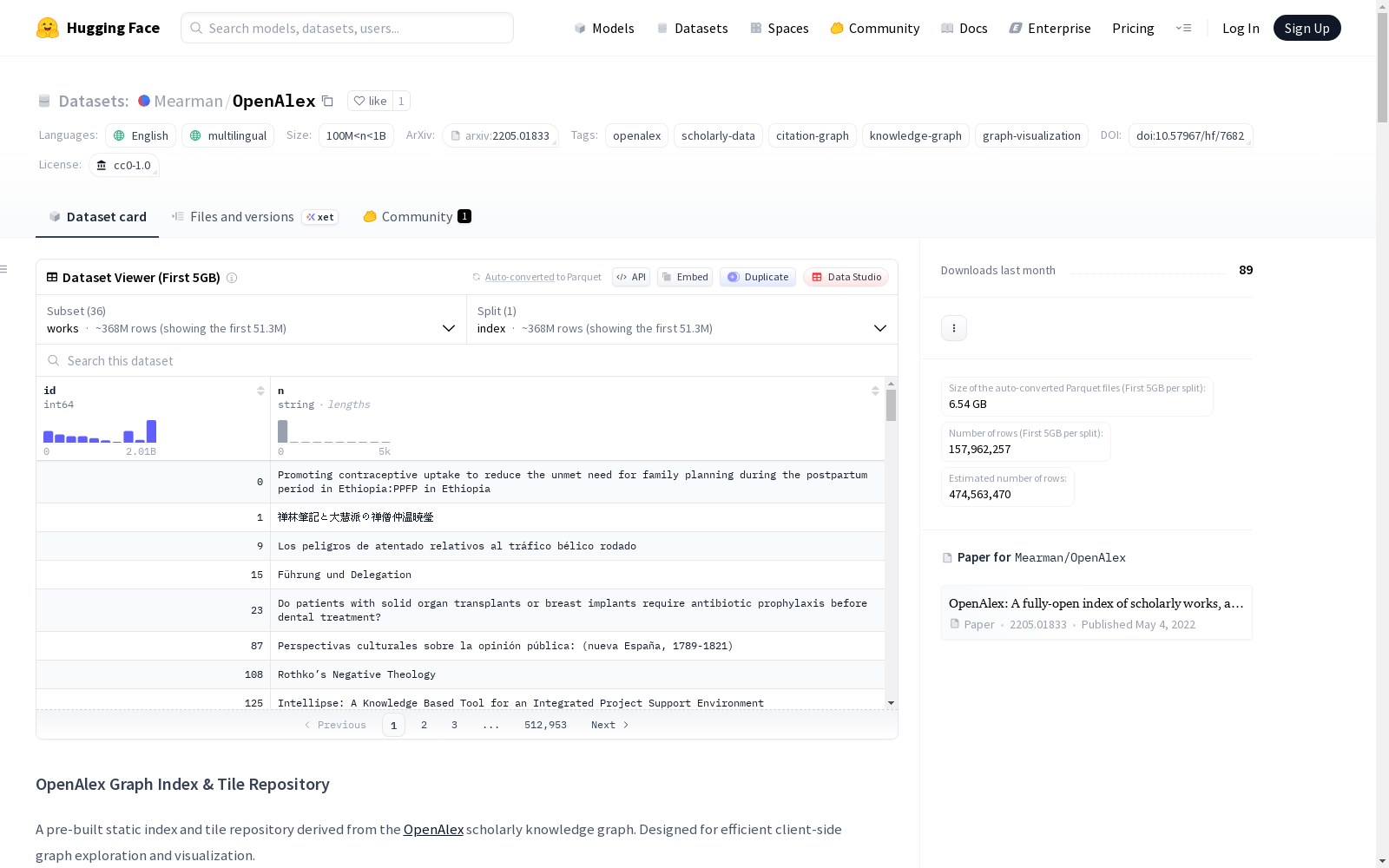Viewport: 1389px width, 868px height.
Task: Click the Sign Up button
Action: point(1307,28)
